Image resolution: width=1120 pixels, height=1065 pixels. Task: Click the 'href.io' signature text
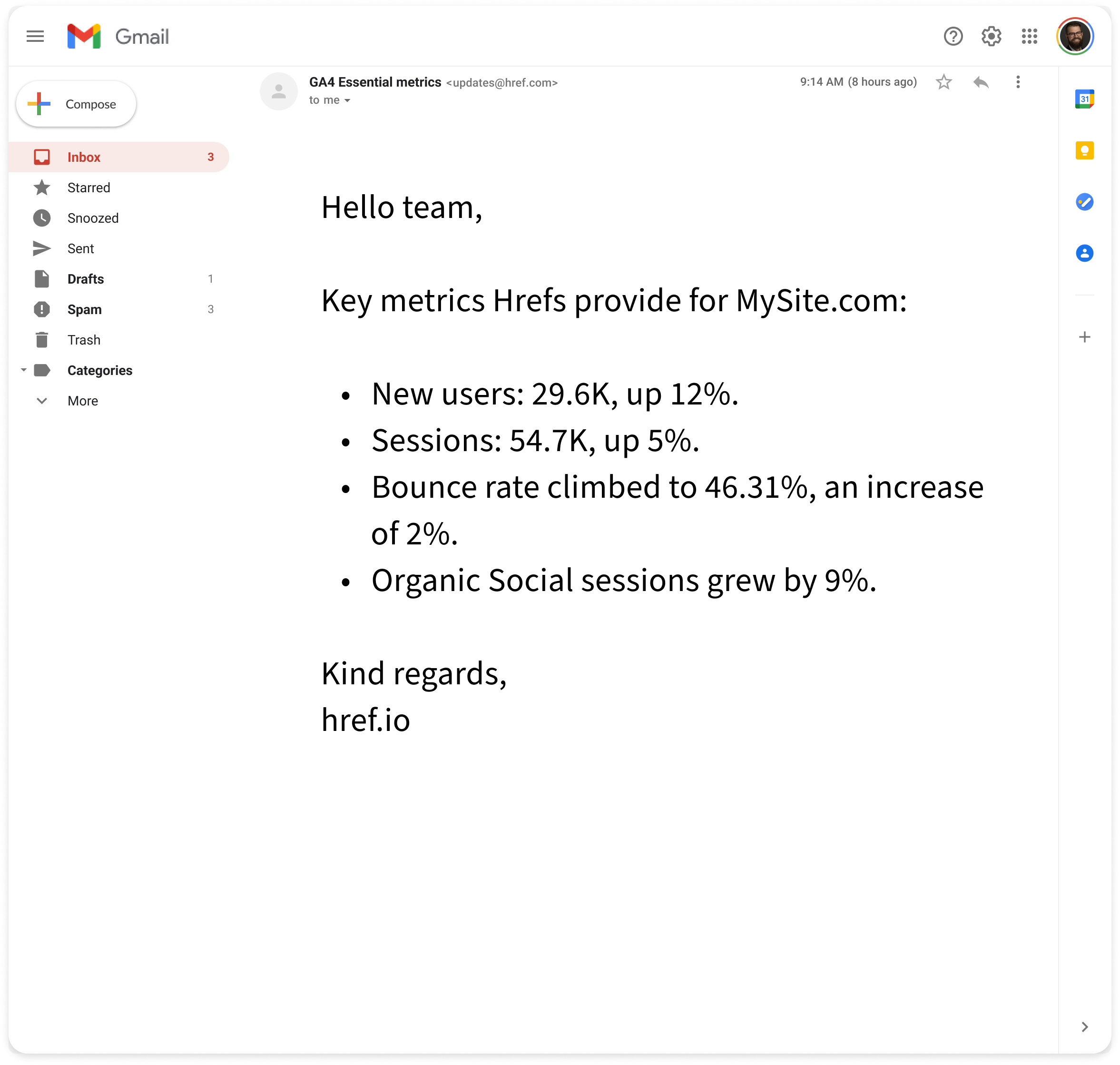tap(365, 720)
